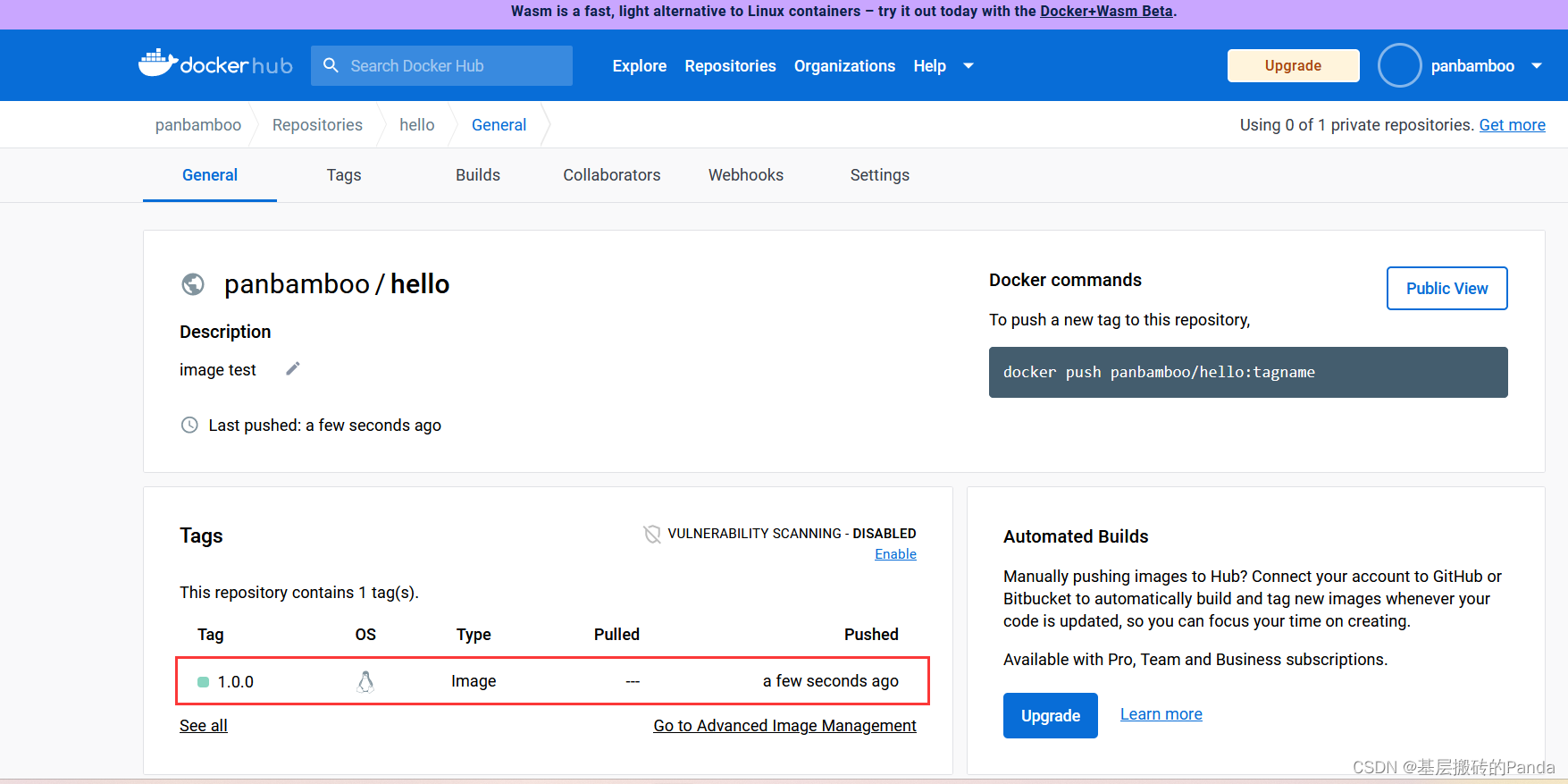The image size is (1568, 784).
Task: Switch to the Collaborators tab
Action: (x=612, y=175)
